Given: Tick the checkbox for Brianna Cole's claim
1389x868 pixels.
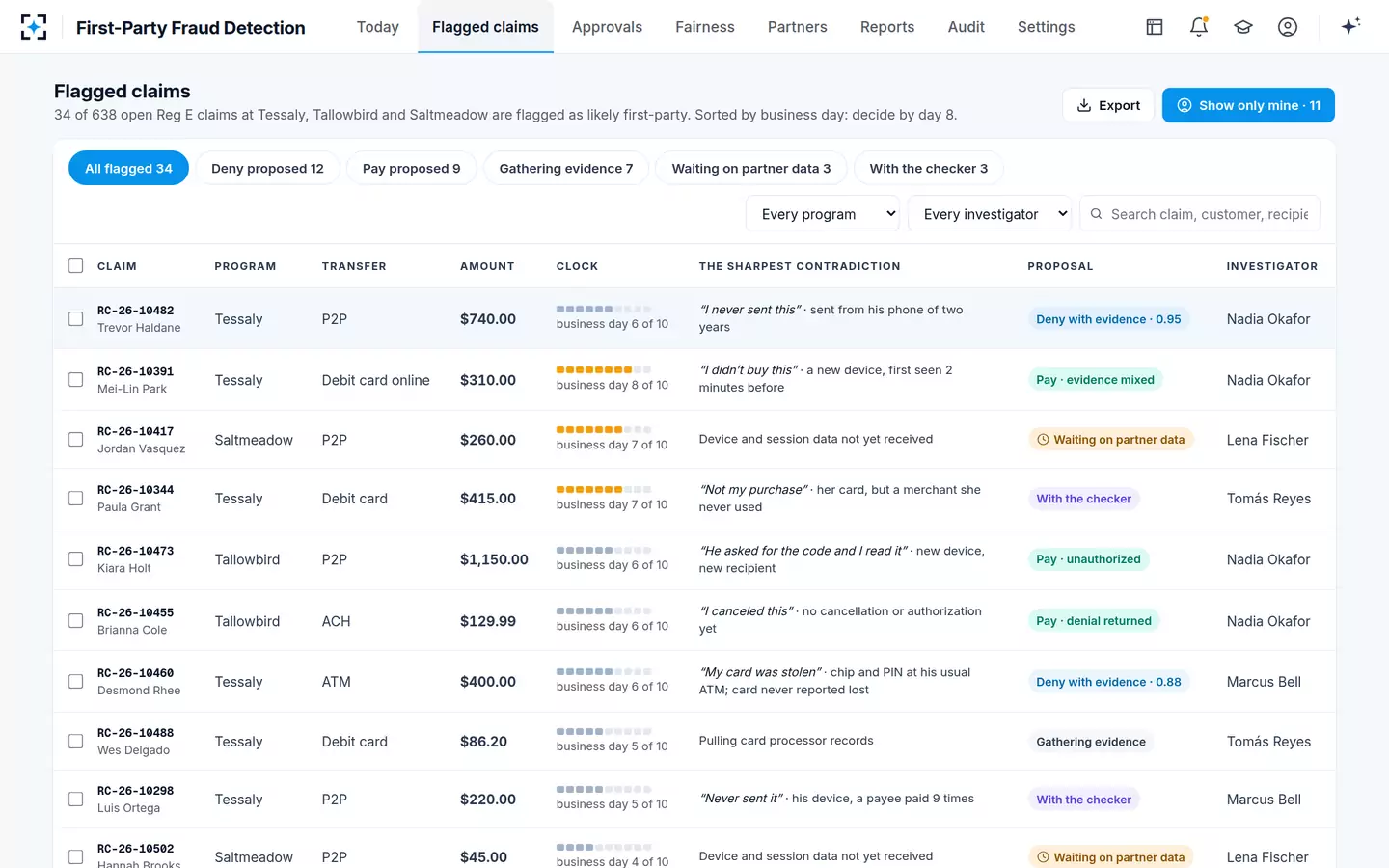Looking at the screenshot, I should tap(76, 621).
